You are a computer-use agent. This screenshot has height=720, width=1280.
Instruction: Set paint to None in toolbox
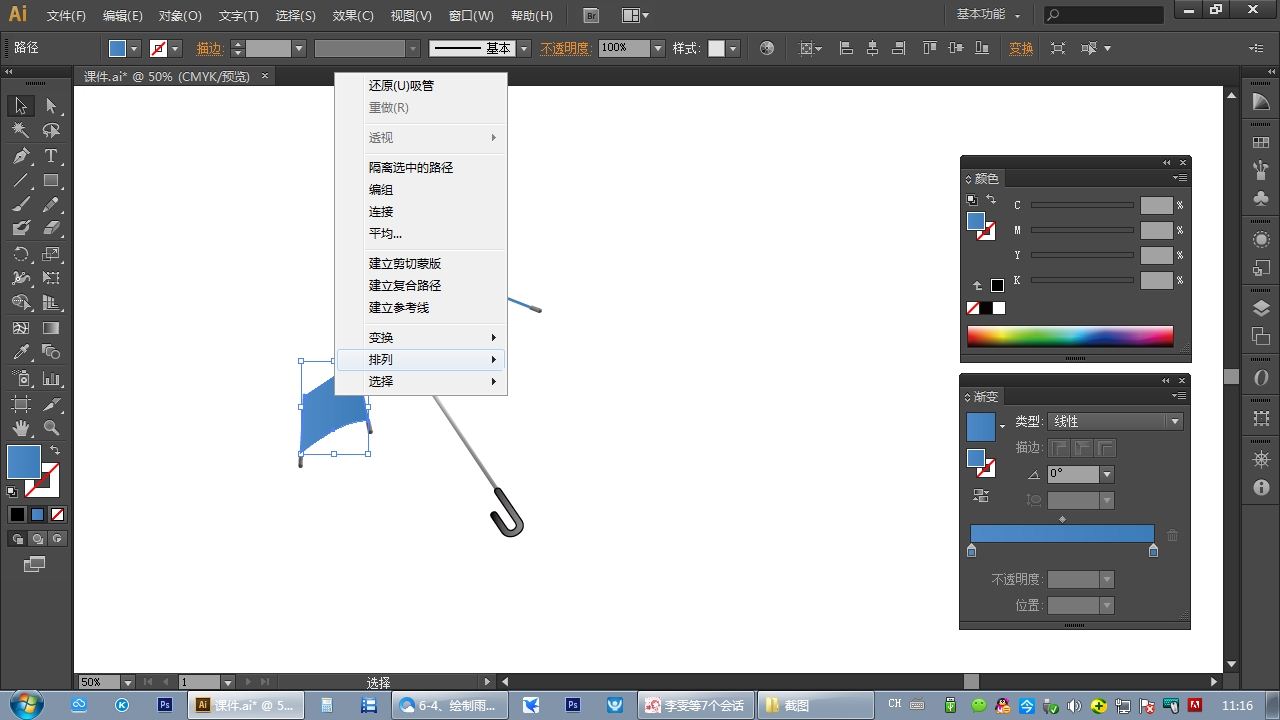coord(58,515)
